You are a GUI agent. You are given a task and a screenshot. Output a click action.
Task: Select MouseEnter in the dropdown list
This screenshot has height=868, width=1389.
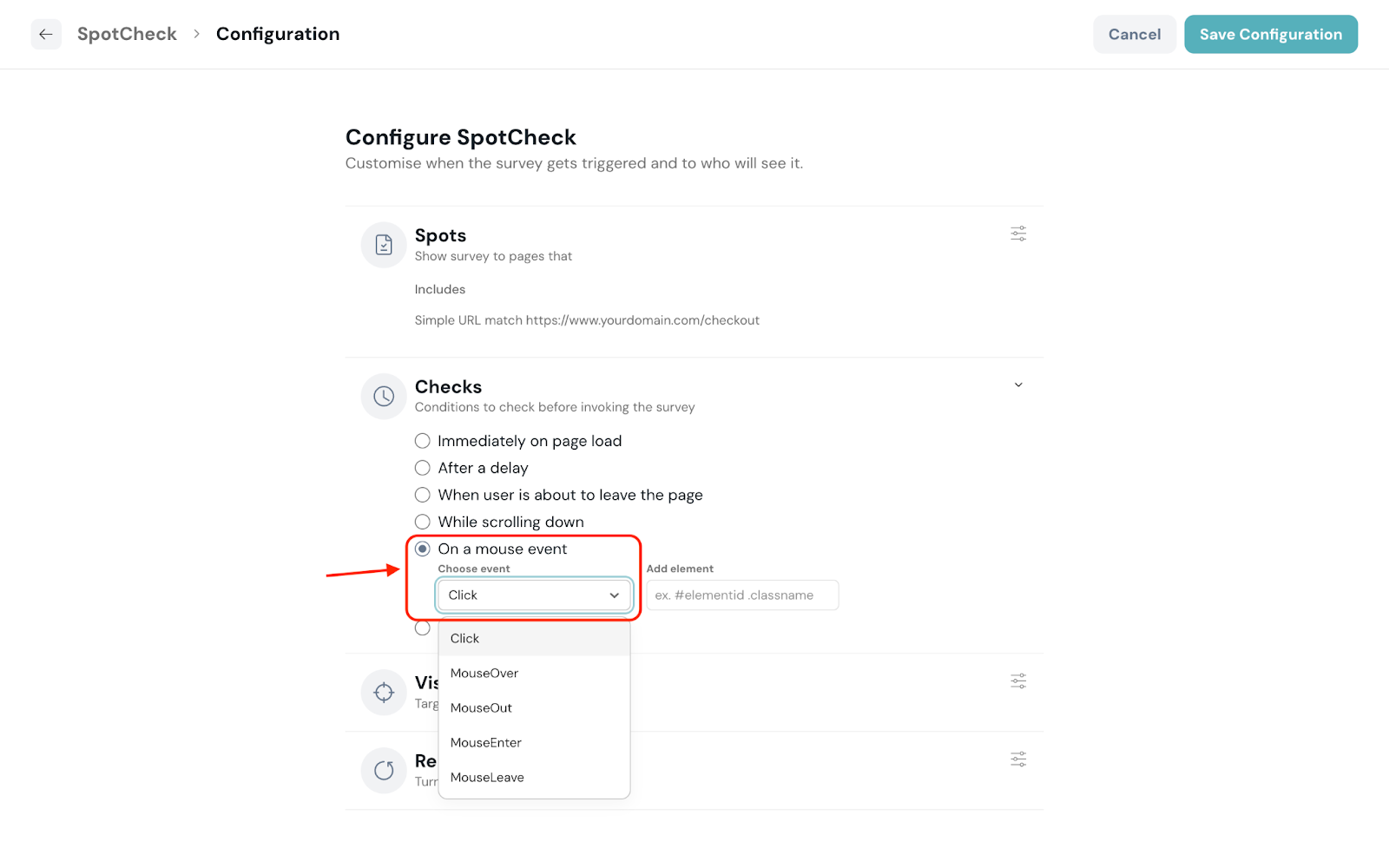coord(486,743)
